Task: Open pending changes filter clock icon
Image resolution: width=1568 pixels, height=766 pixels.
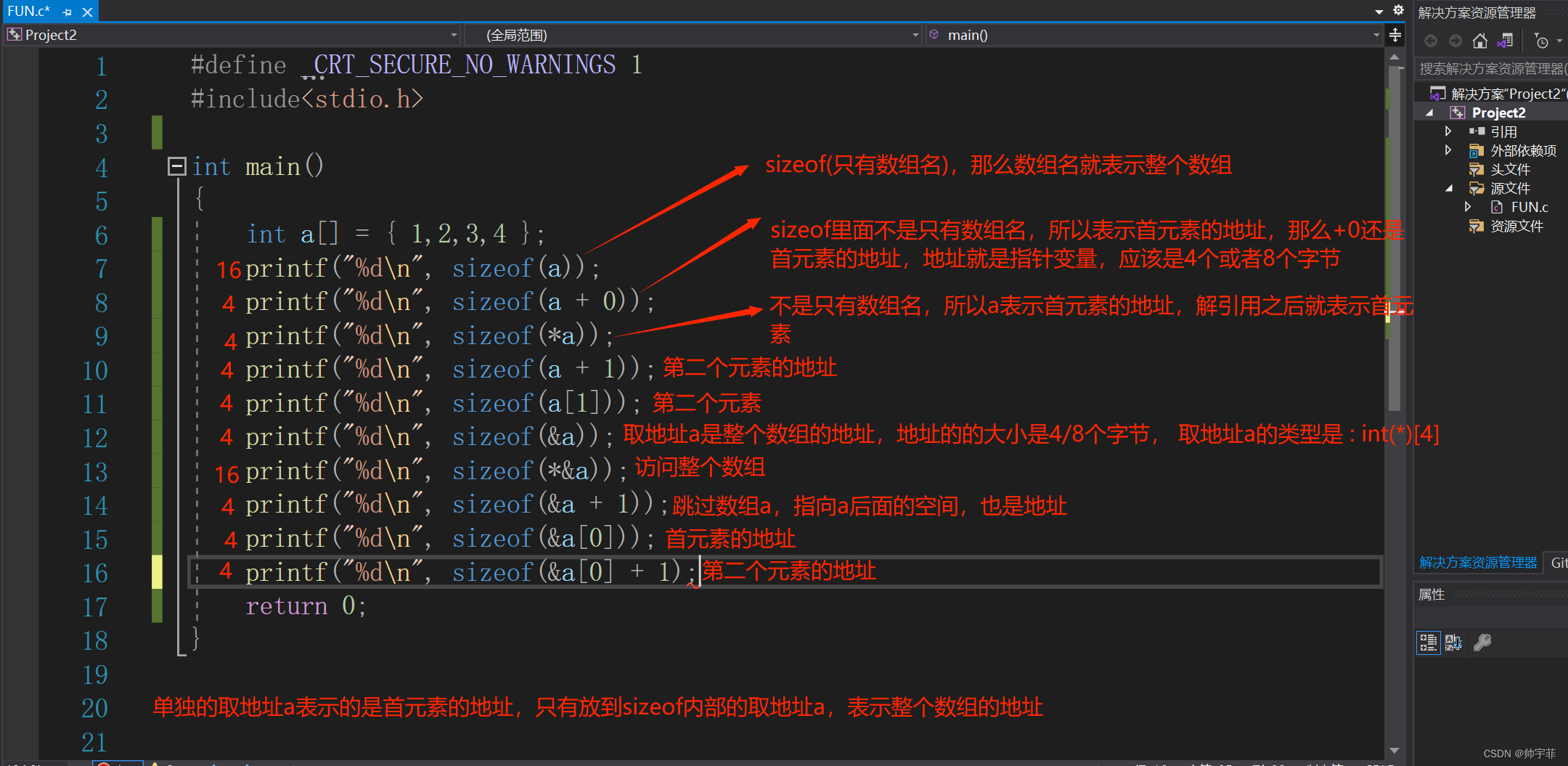Action: click(1540, 41)
